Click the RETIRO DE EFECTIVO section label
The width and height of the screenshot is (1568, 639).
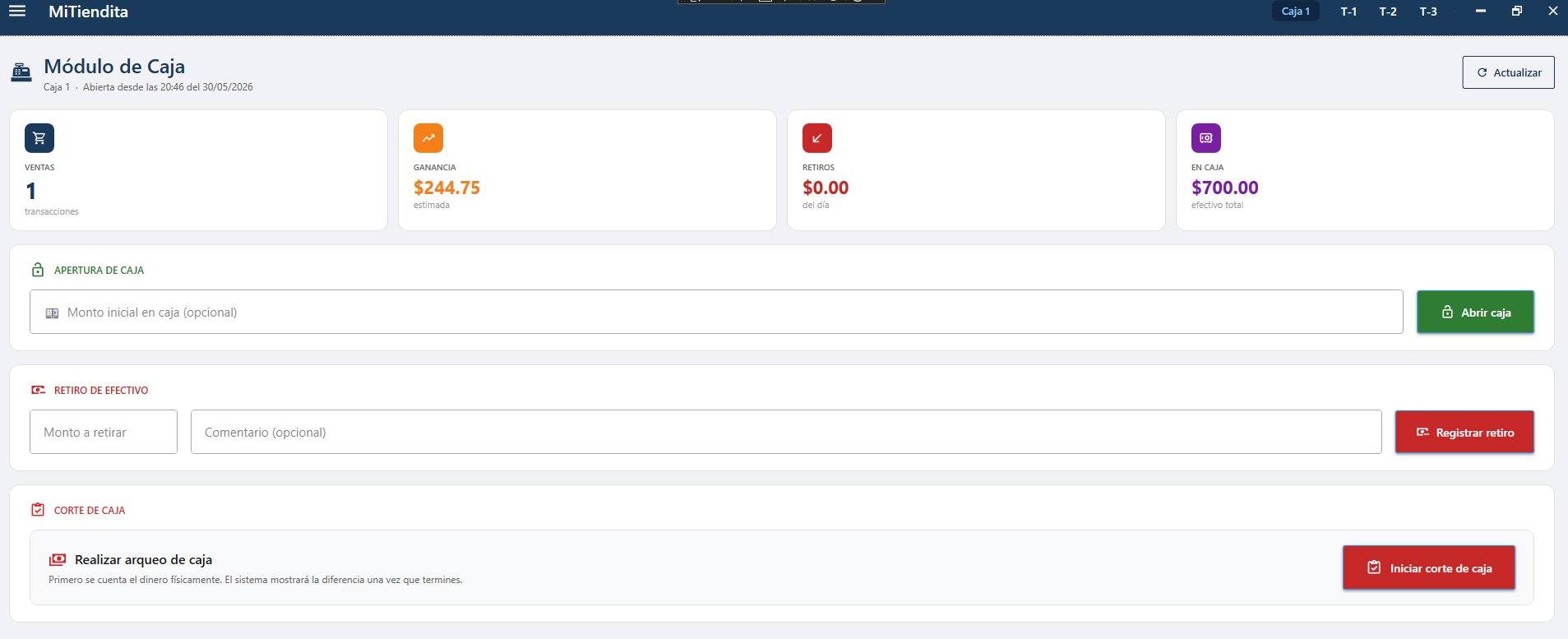click(101, 390)
